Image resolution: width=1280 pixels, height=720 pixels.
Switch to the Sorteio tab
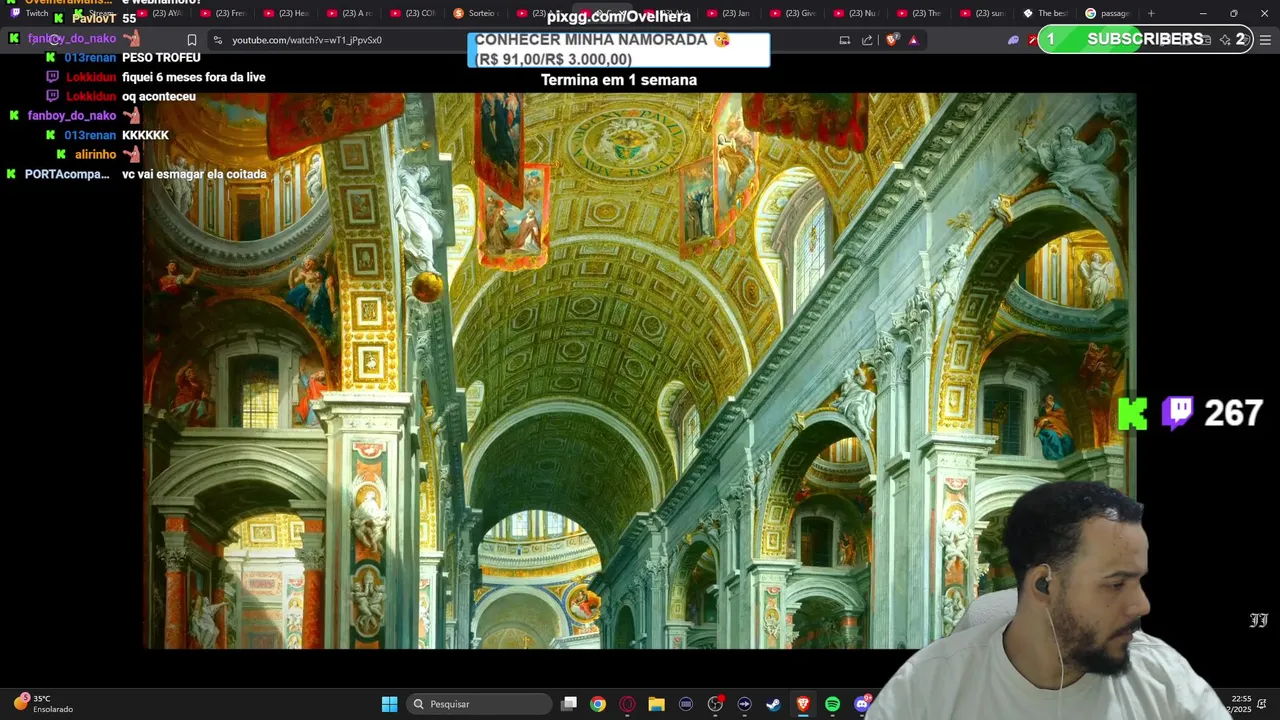475,13
